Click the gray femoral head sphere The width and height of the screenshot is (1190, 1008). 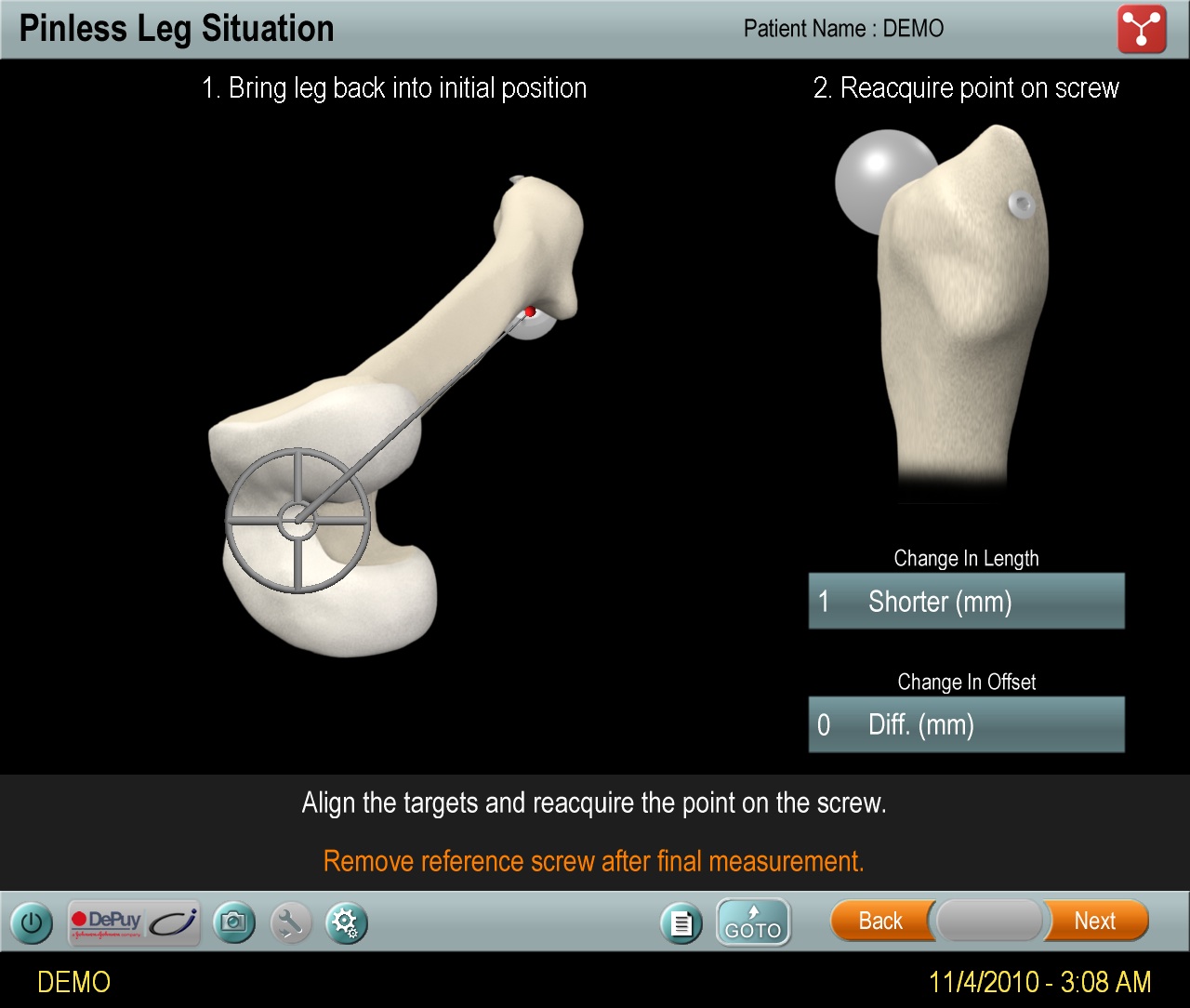pyautogui.click(x=879, y=181)
